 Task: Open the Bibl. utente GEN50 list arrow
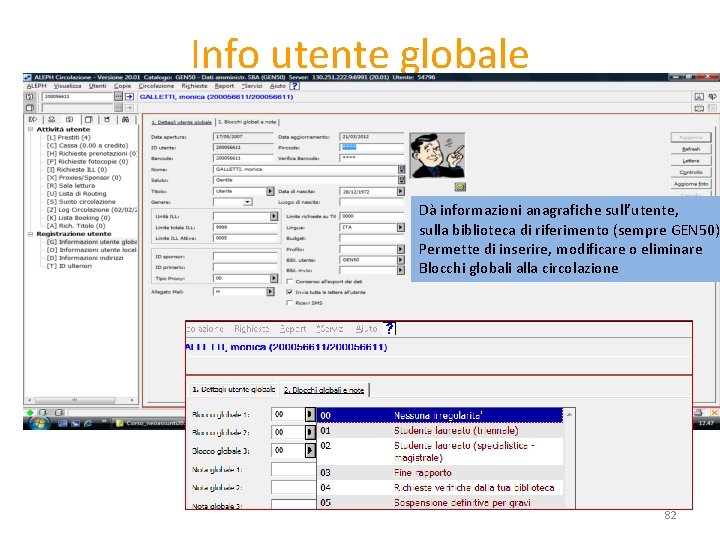[x=401, y=260]
